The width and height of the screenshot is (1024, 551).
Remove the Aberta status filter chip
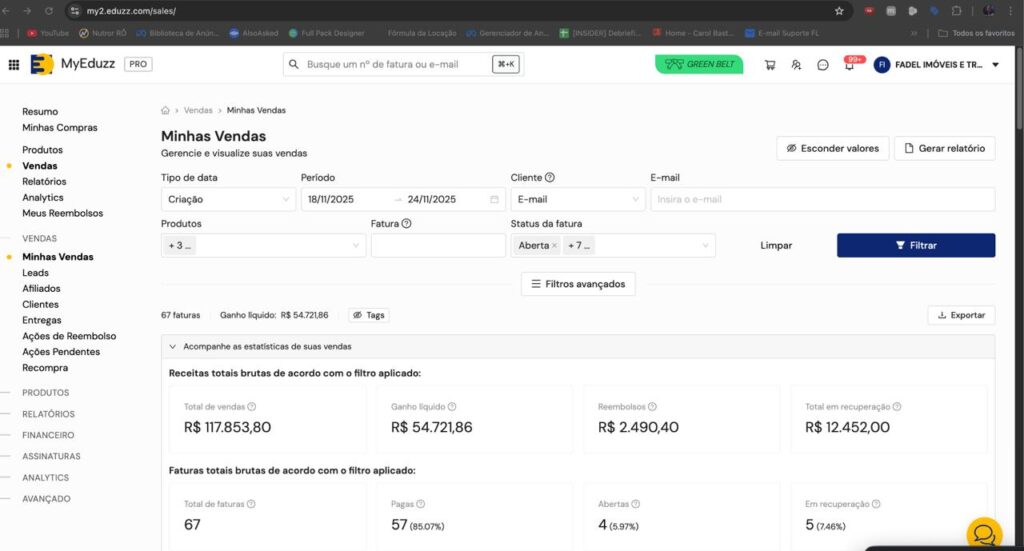554,245
